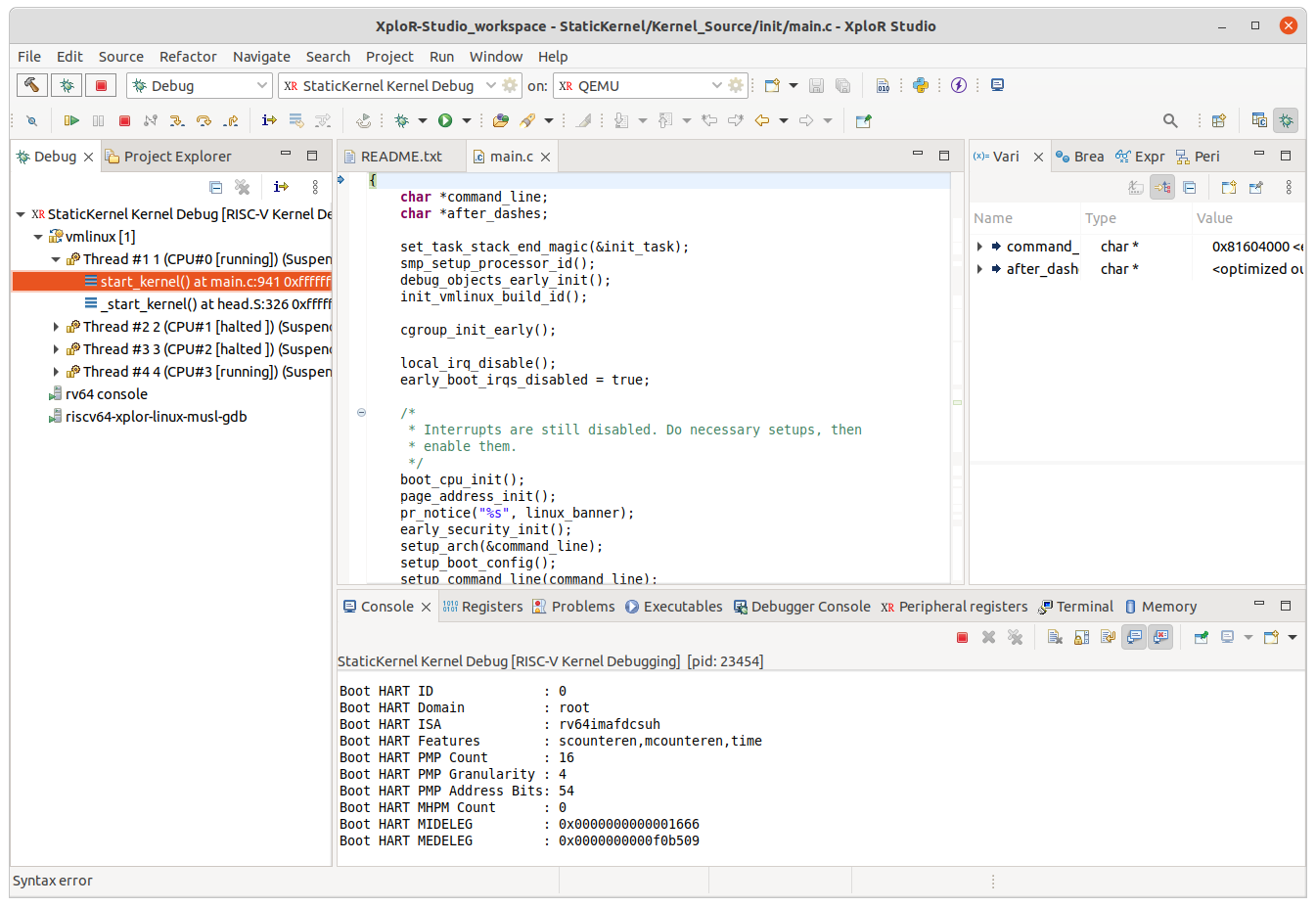Screen dimensions: 1316x907
Task: Click the Terminate red square in debug toolbar
Action: [x=124, y=120]
